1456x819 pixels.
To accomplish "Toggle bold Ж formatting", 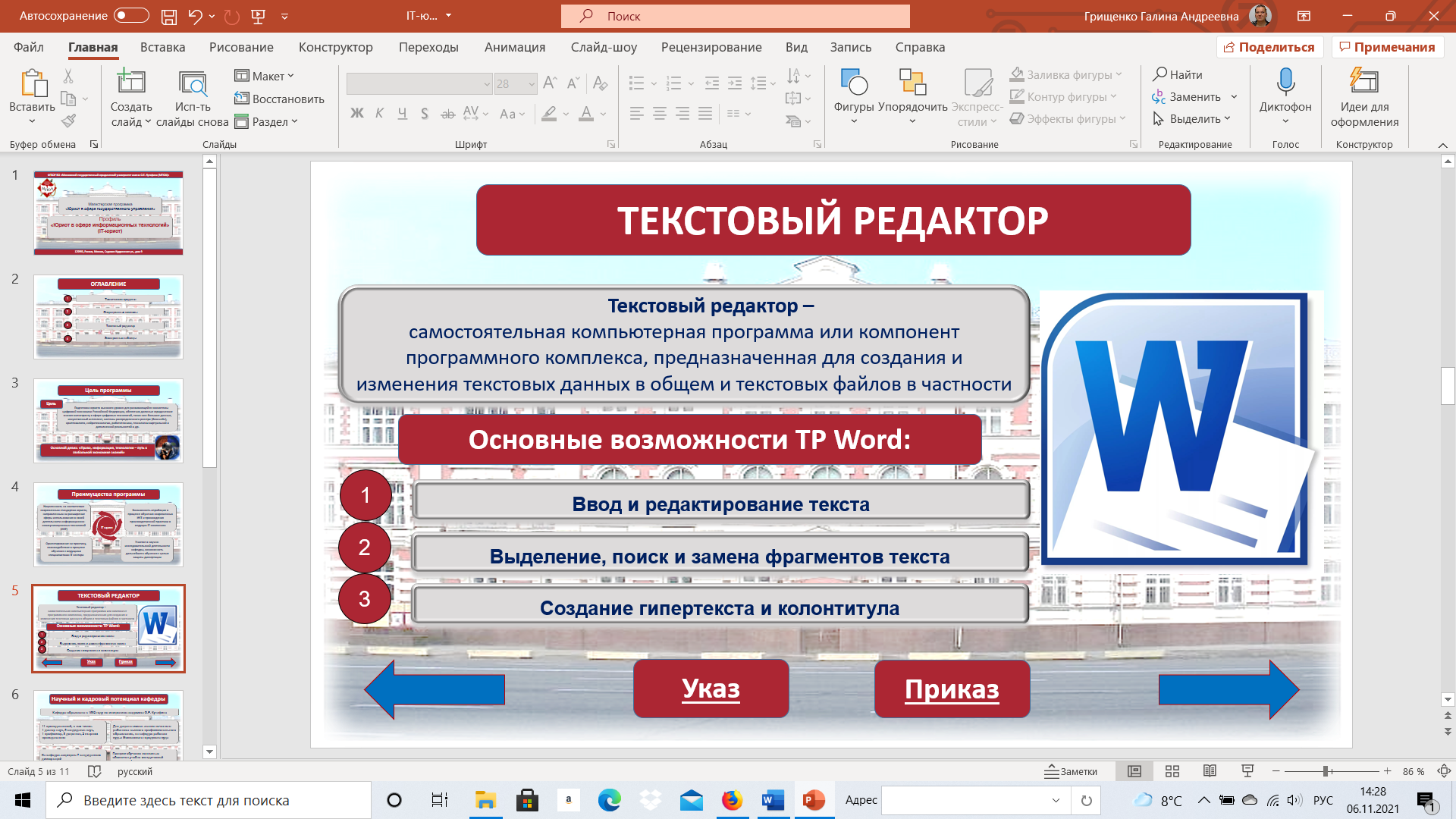I will point(357,114).
